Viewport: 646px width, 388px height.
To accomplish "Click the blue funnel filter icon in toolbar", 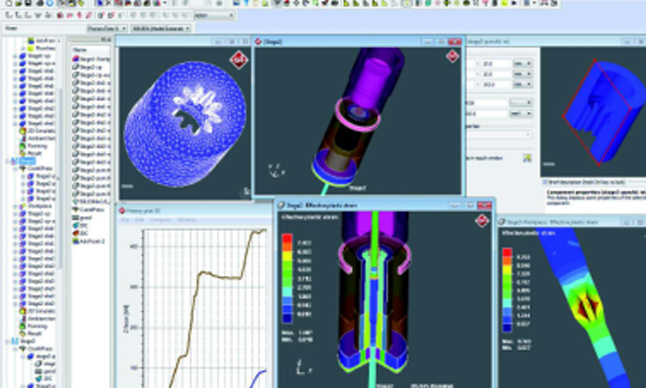I will pyautogui.click(x=246, y=3).
